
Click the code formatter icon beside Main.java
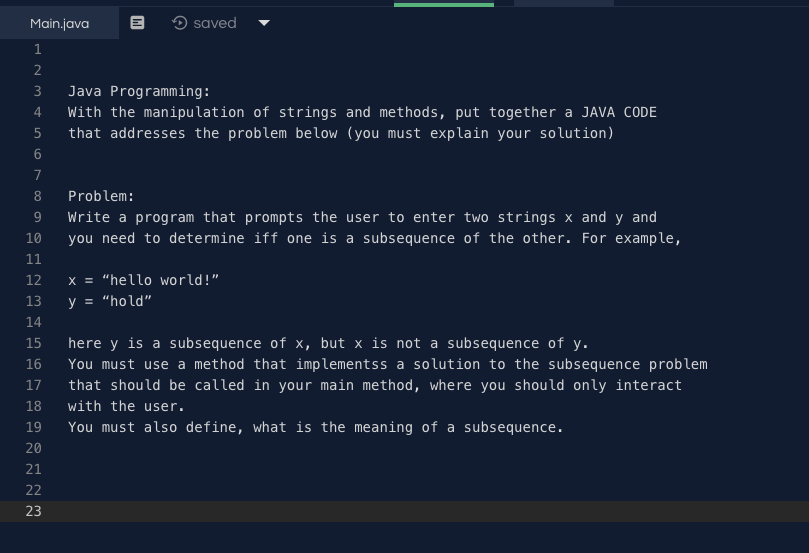tap(137, 23)
